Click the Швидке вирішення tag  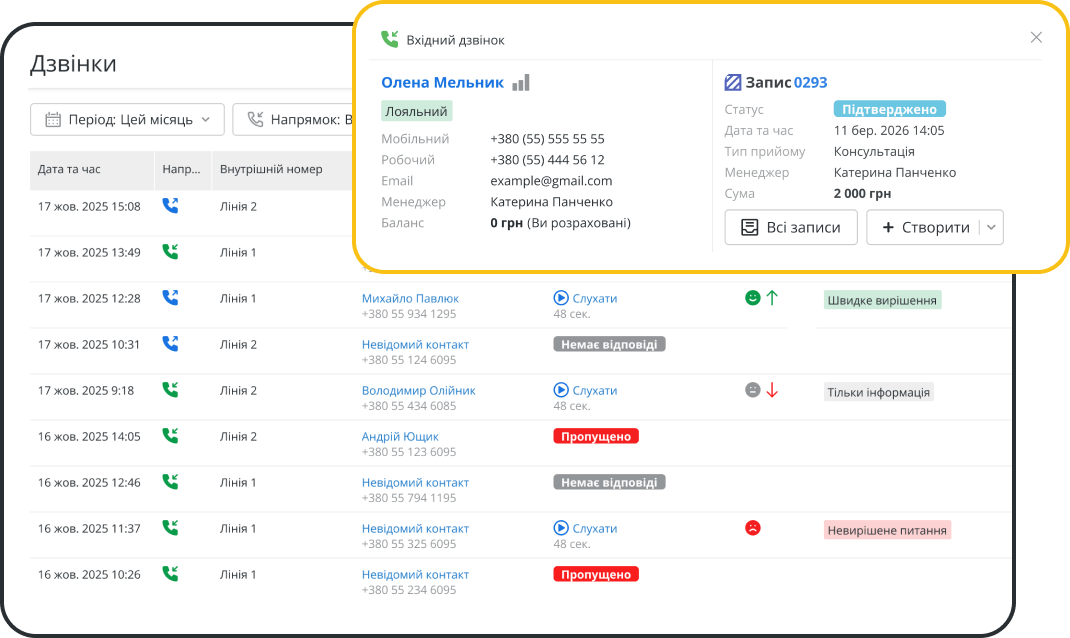882,300
